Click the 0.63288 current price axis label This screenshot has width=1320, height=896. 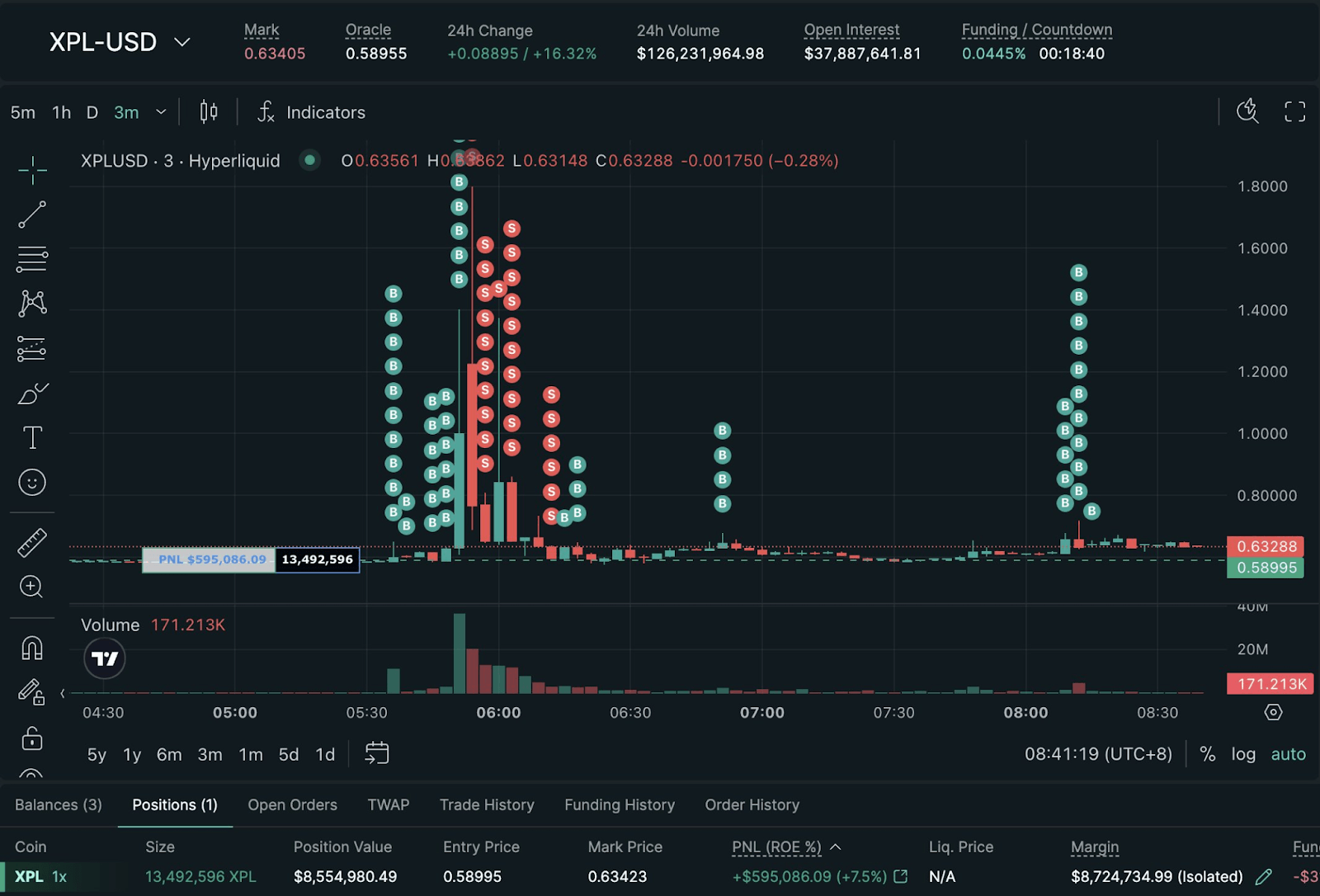[x=1266, y=546]
